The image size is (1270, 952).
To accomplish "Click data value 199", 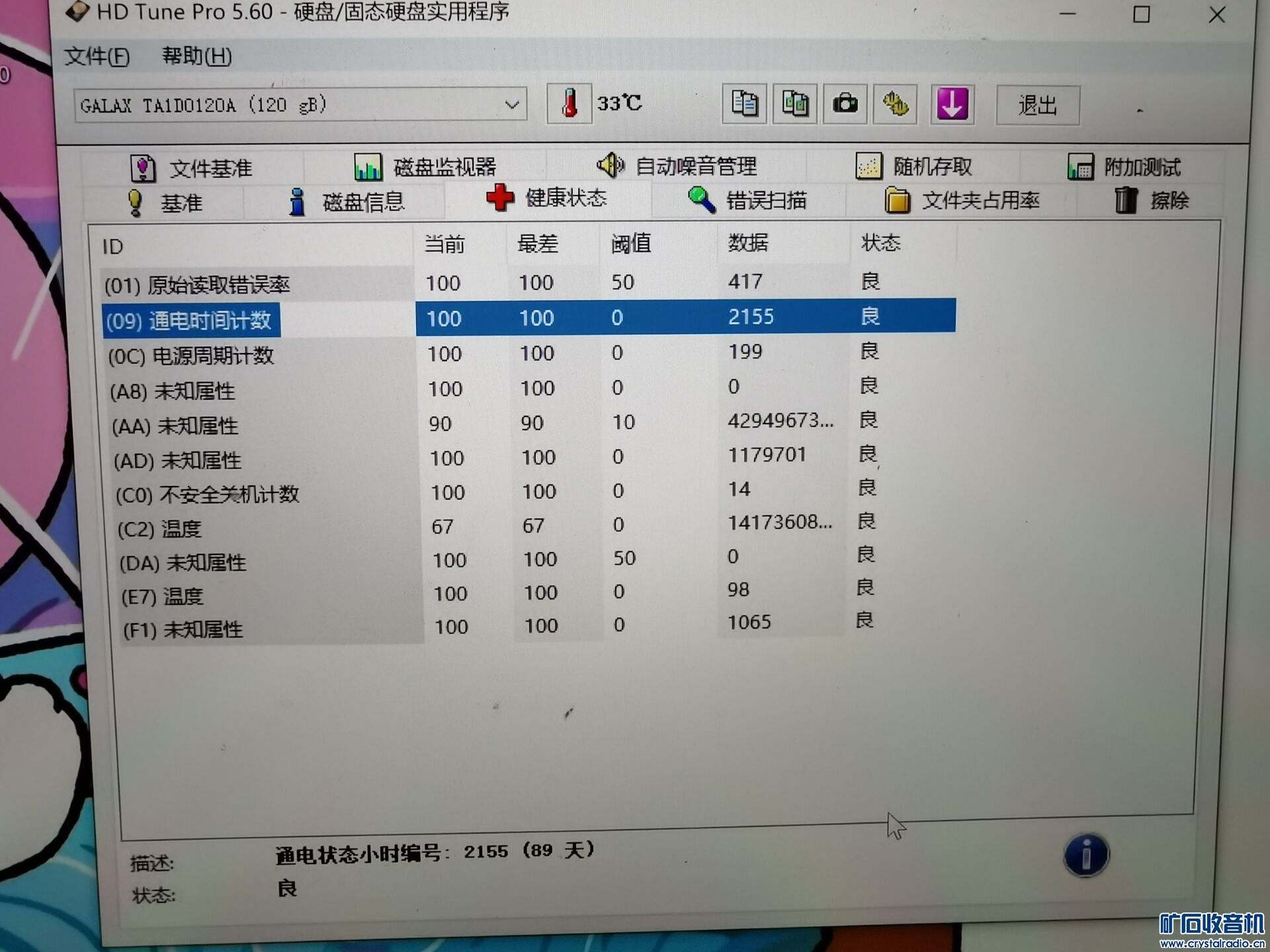I will pyautogui.click(x=745, y=352).
